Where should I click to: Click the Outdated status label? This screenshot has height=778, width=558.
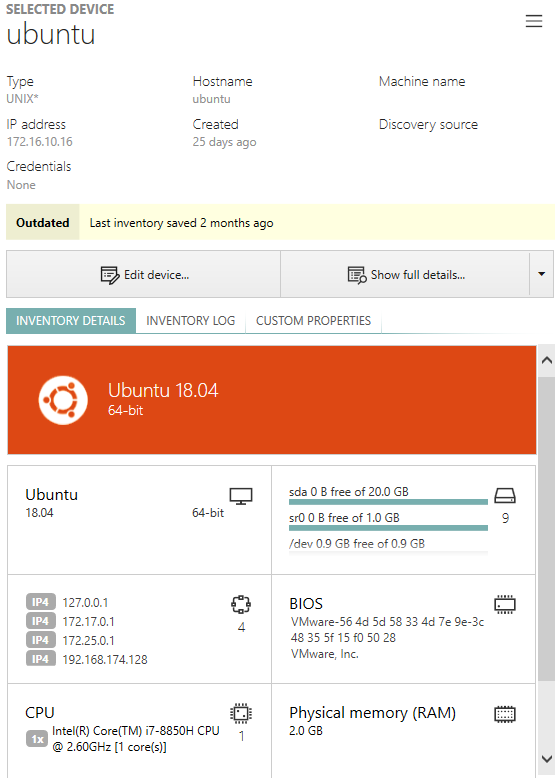tap(43, 222)
